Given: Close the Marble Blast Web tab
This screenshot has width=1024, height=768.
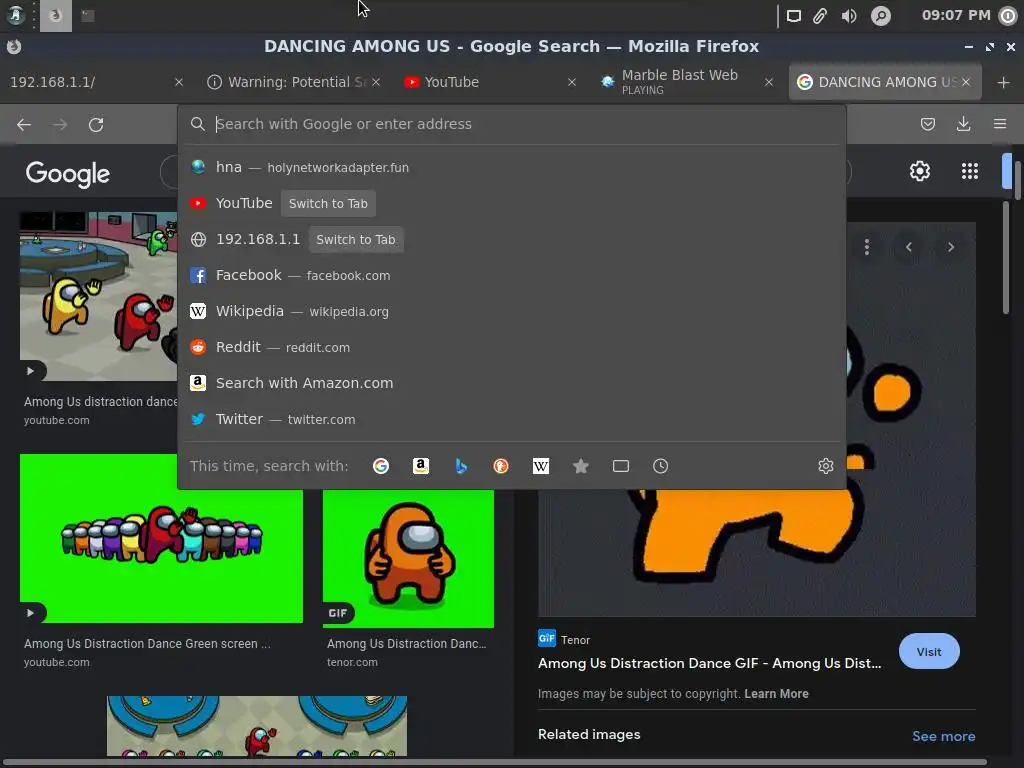Looking at the screenshot, I should click(x=769, y=82).
